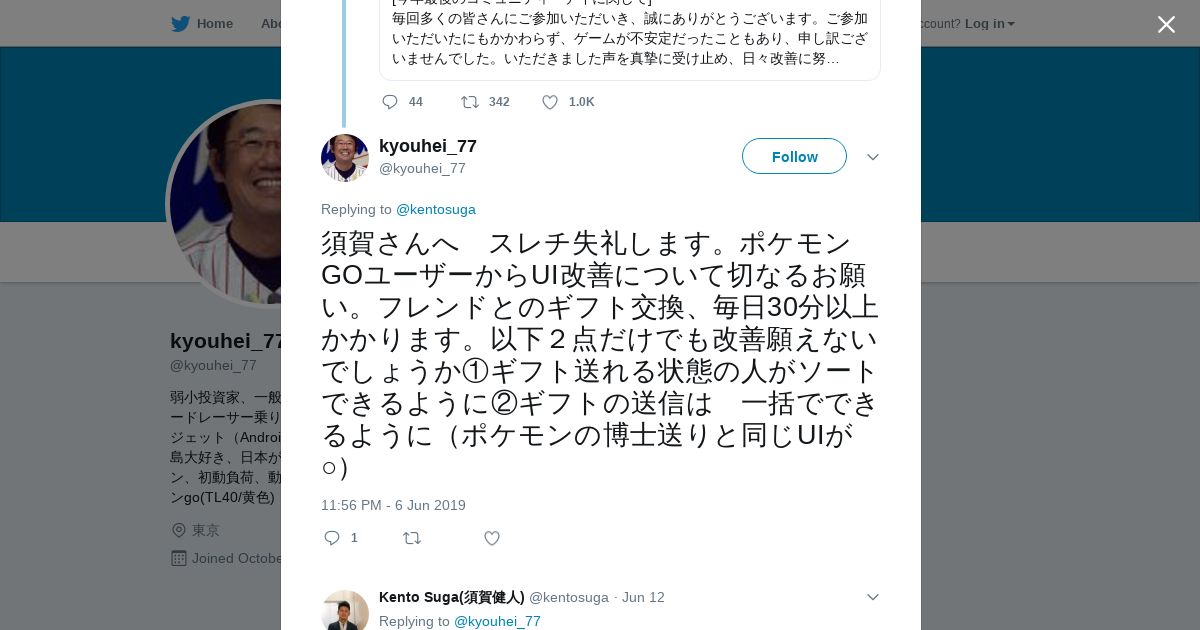Click Kento Suga's profile avatar

pyautogui.click(x=345, y=612)
